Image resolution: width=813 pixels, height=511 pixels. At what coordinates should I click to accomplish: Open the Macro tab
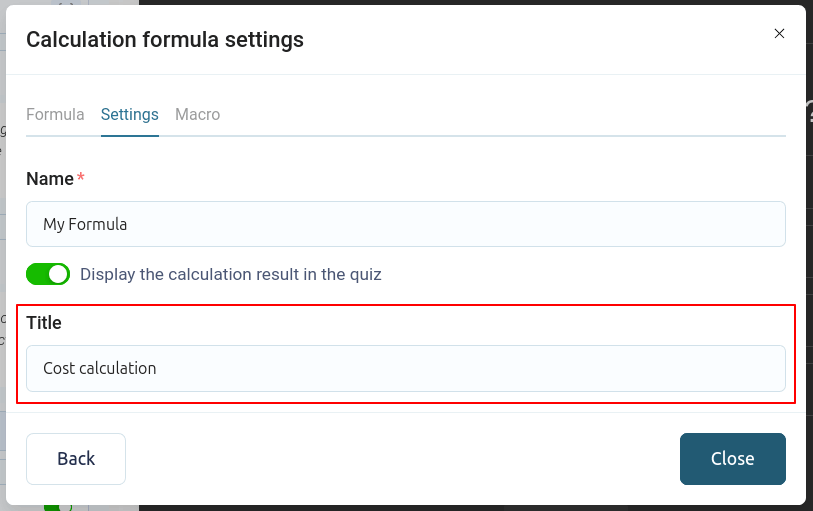click(197, 114)
